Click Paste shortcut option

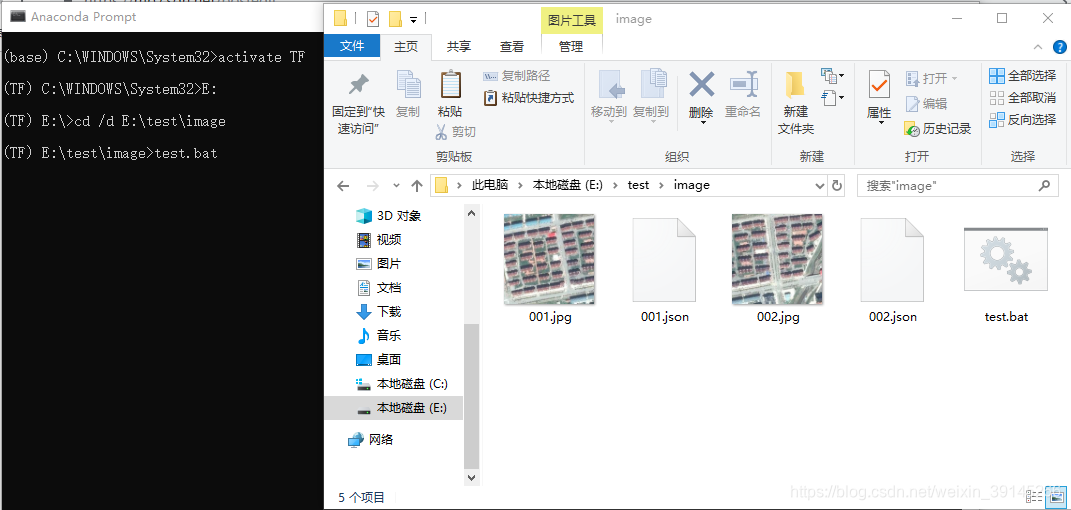pyautogui.click(x=529, y=98)
